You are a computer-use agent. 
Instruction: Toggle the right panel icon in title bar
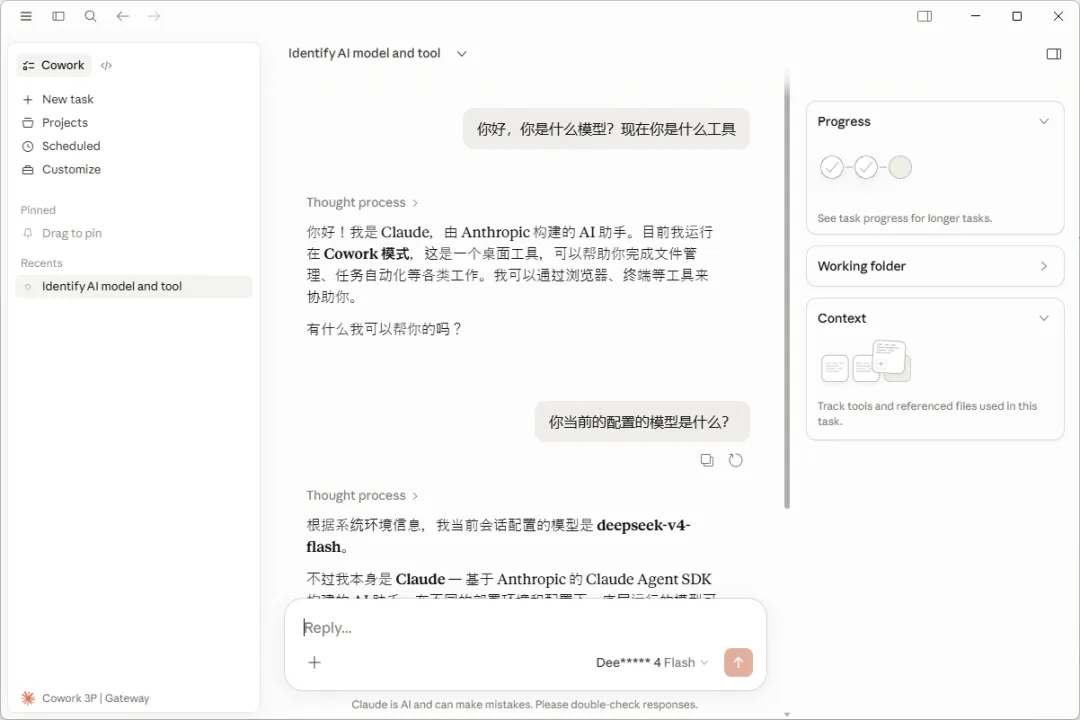click(x=924, y=16)
